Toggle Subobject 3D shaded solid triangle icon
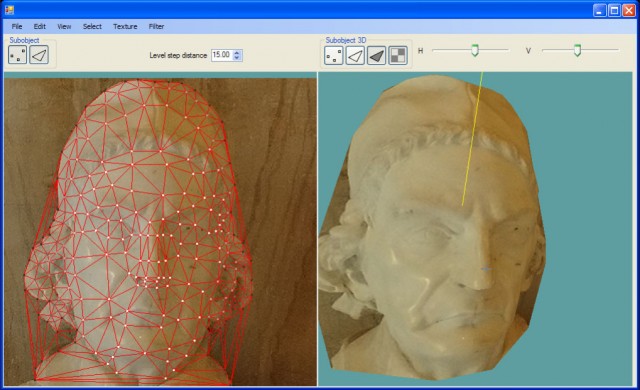This screenshot has width=640, height=390. (376, 55)
